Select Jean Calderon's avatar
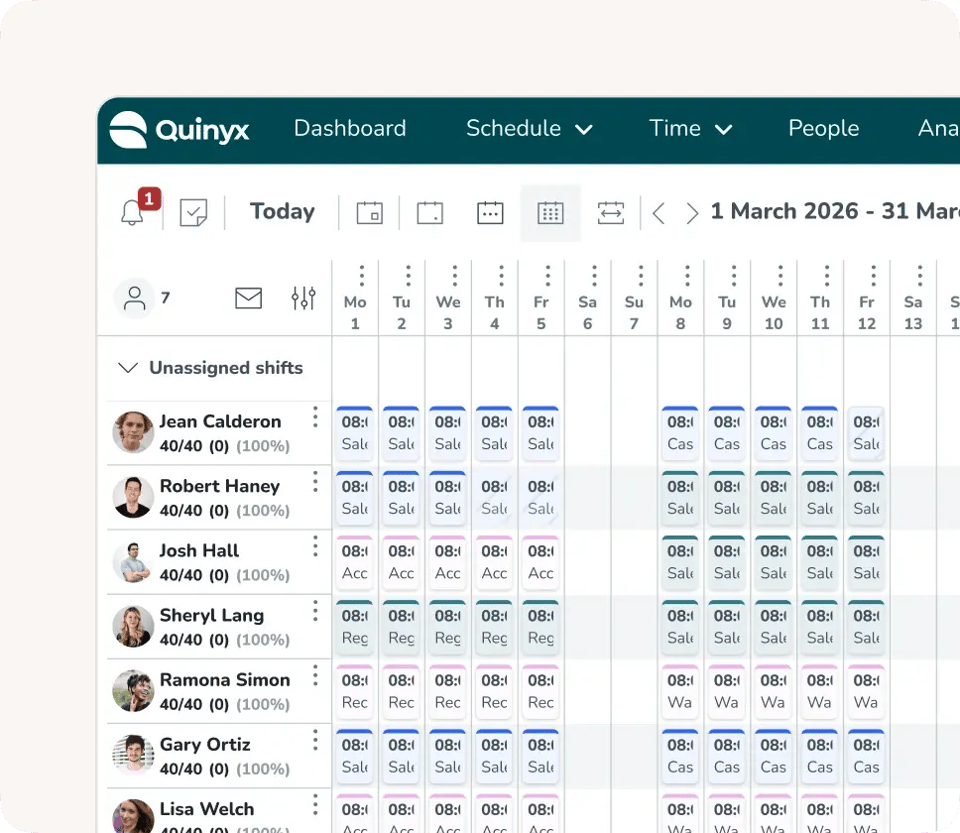The image size is (960, 833). pyautogui.click(x=133, y=432)
